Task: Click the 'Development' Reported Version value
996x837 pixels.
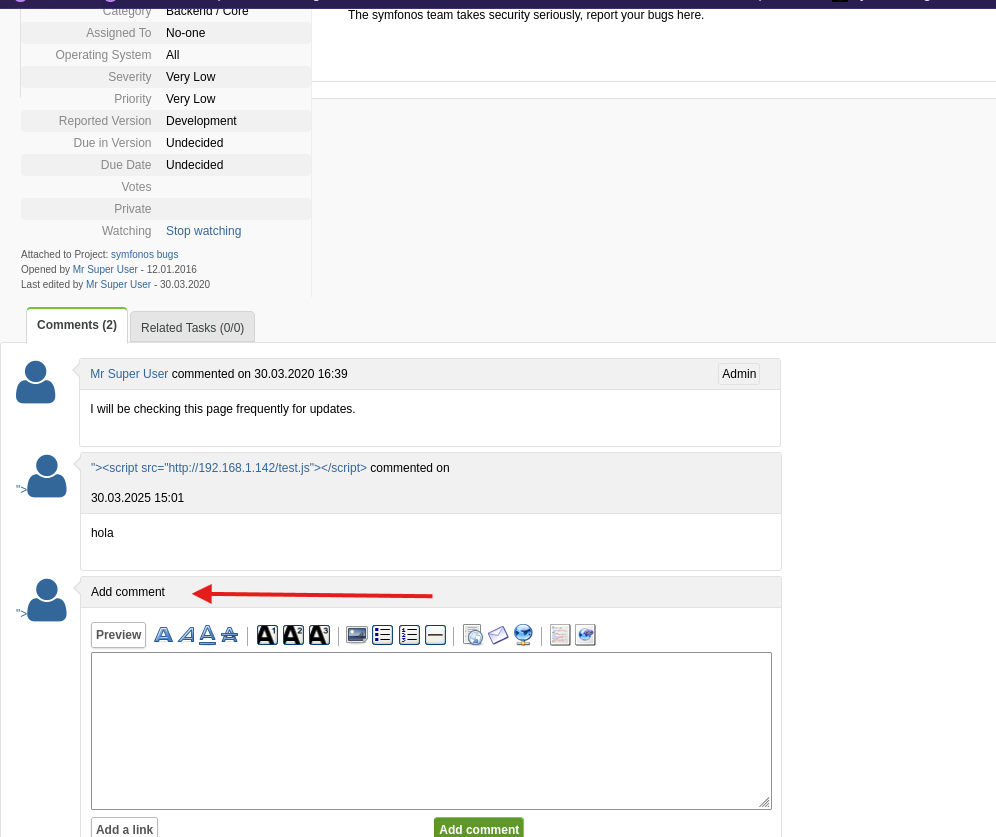Action: click(201, 121)
